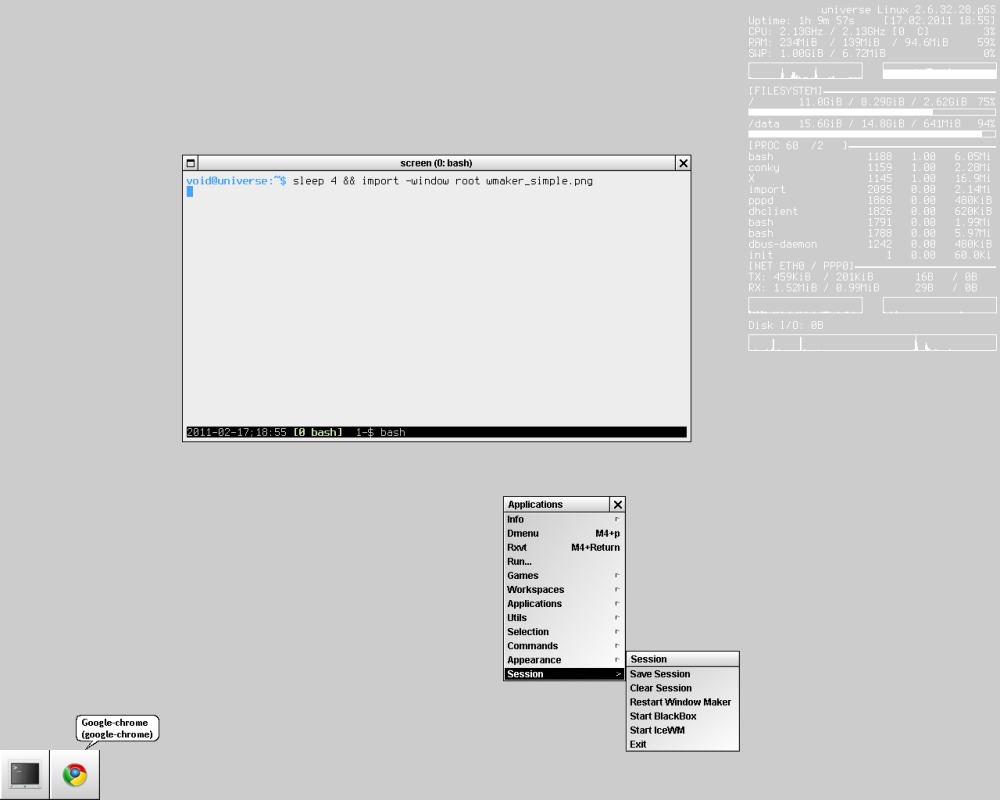Launch Rxvt from the menu
1000x800 pixels.
pyautogui.click(x=564, y=547)
